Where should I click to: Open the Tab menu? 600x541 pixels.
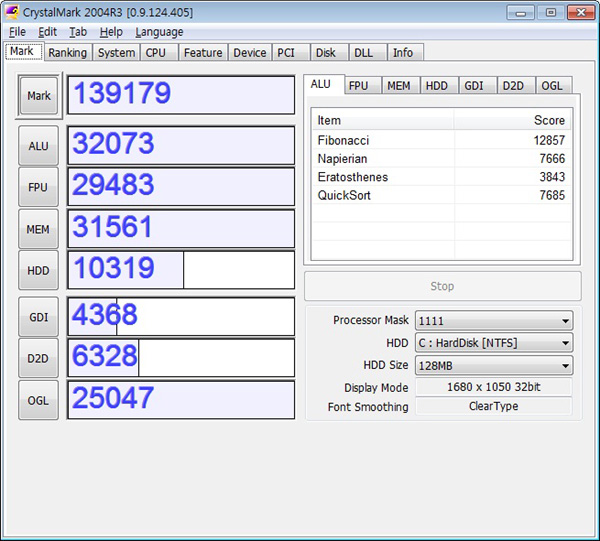pos(78,32)
